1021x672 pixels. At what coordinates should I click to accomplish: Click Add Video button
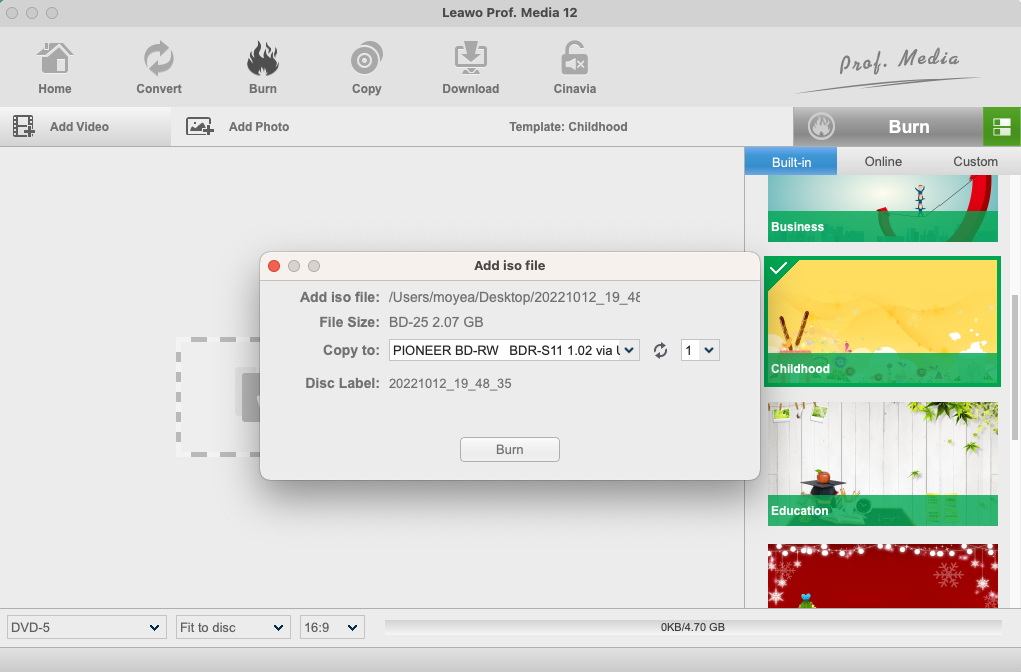pos(62,127)
